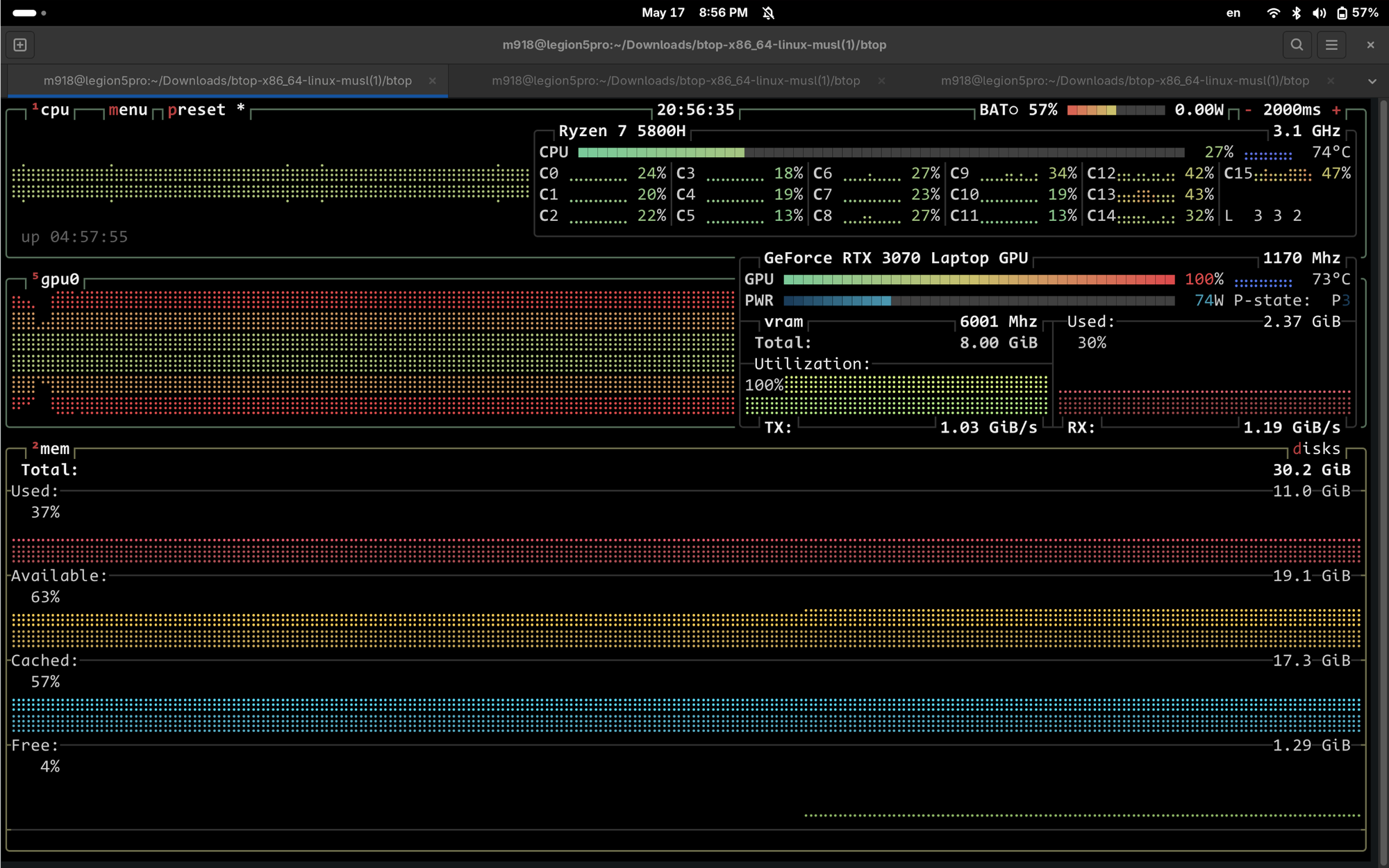
Task: Click the Wi-Fi status icon
Action: pos(1273,12)
